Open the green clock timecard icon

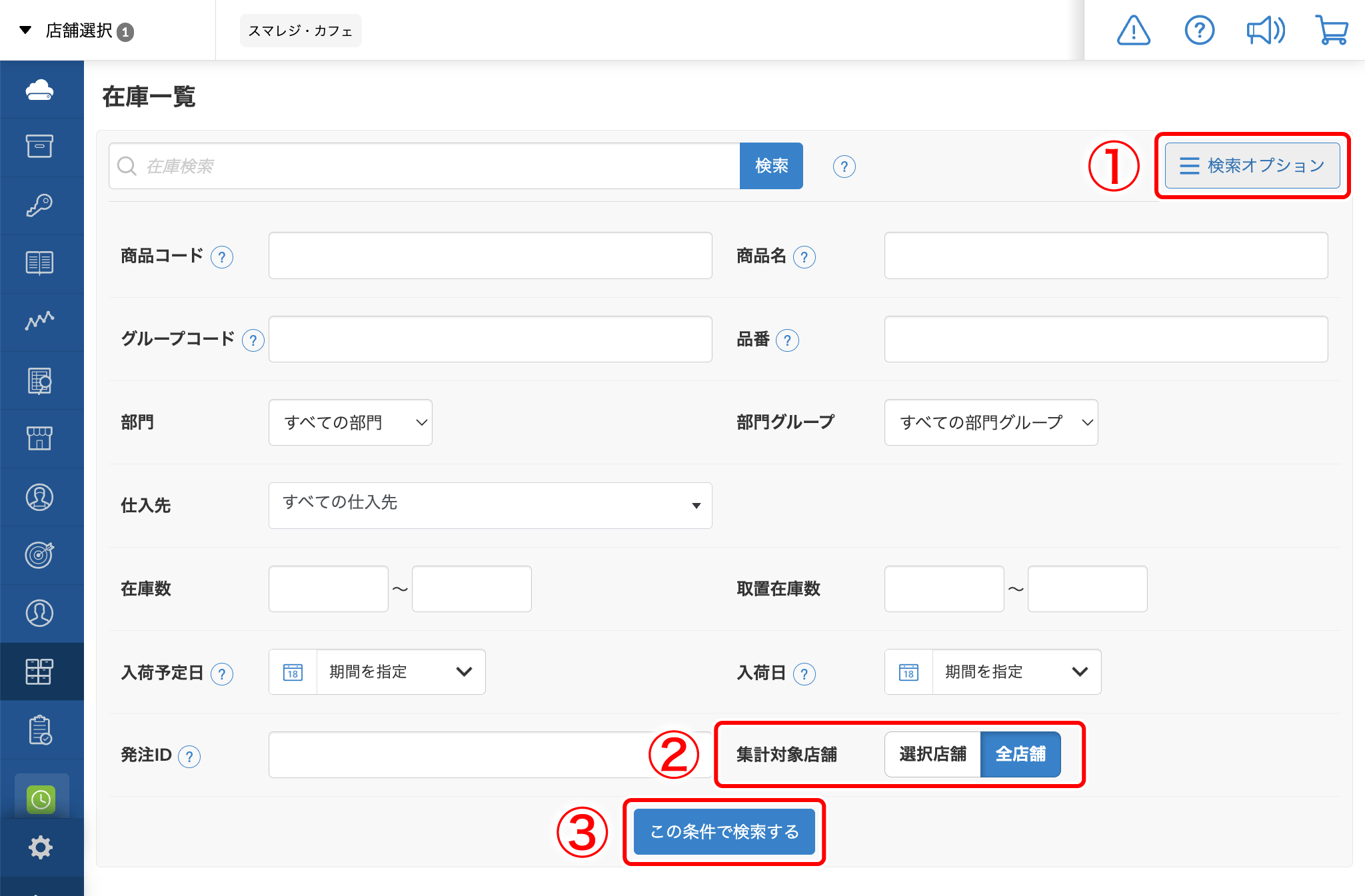coord(41,799)
